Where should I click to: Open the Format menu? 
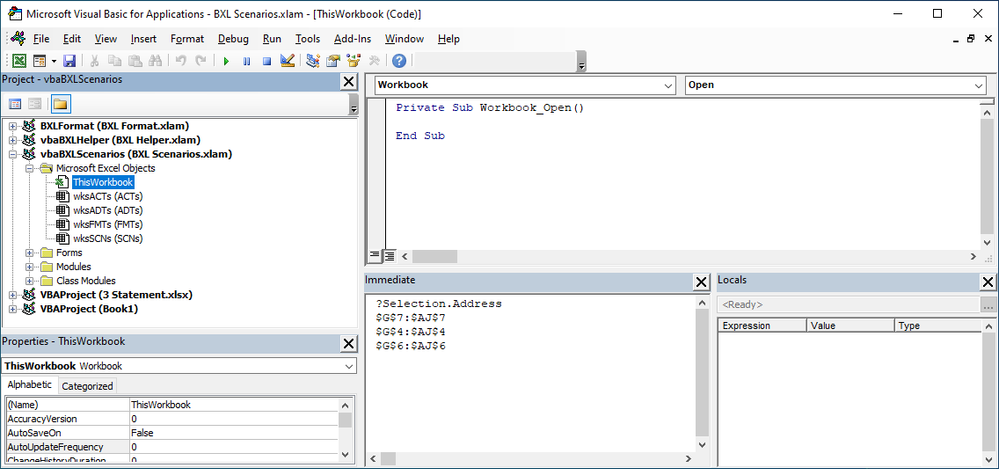pos(187,39)
